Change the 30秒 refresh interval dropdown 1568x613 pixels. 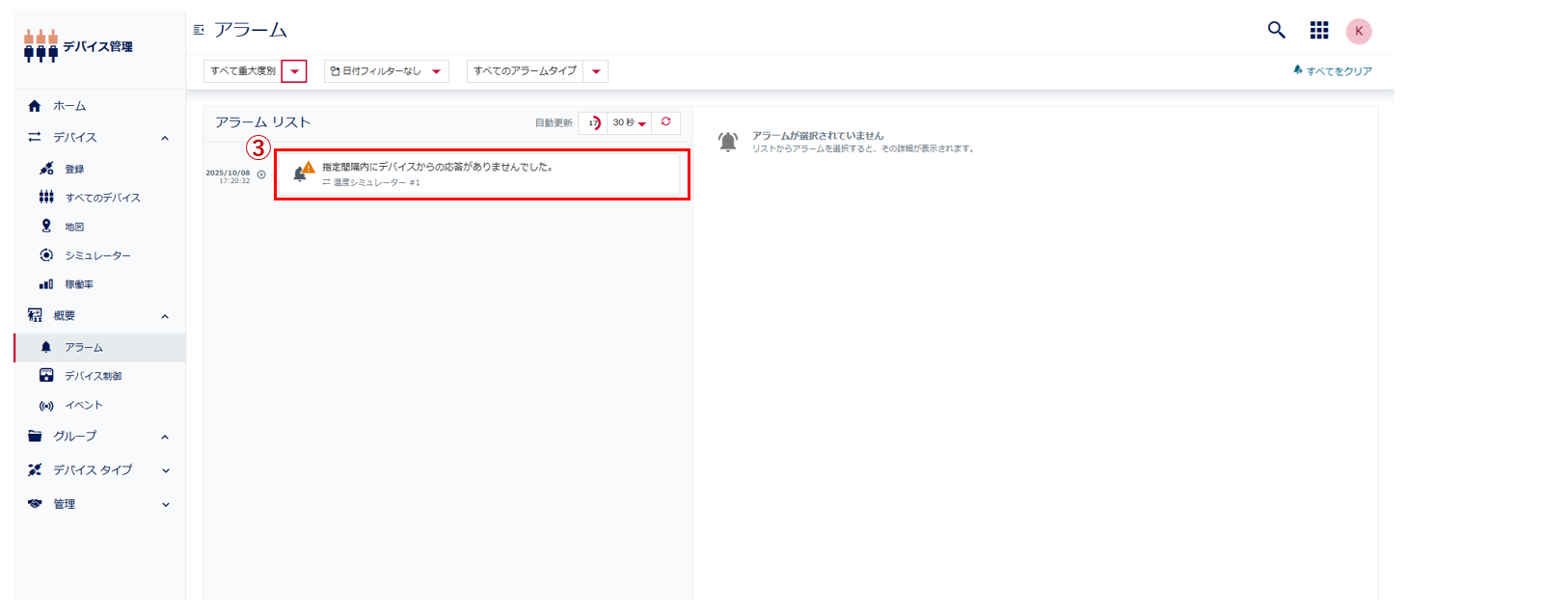pos(630,122)
